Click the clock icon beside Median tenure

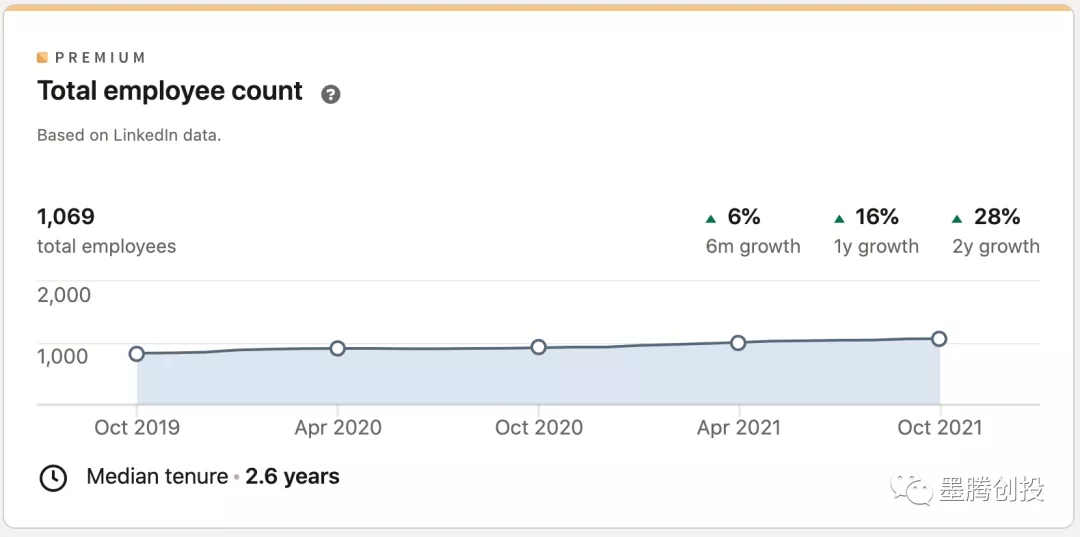coord(53,478)
